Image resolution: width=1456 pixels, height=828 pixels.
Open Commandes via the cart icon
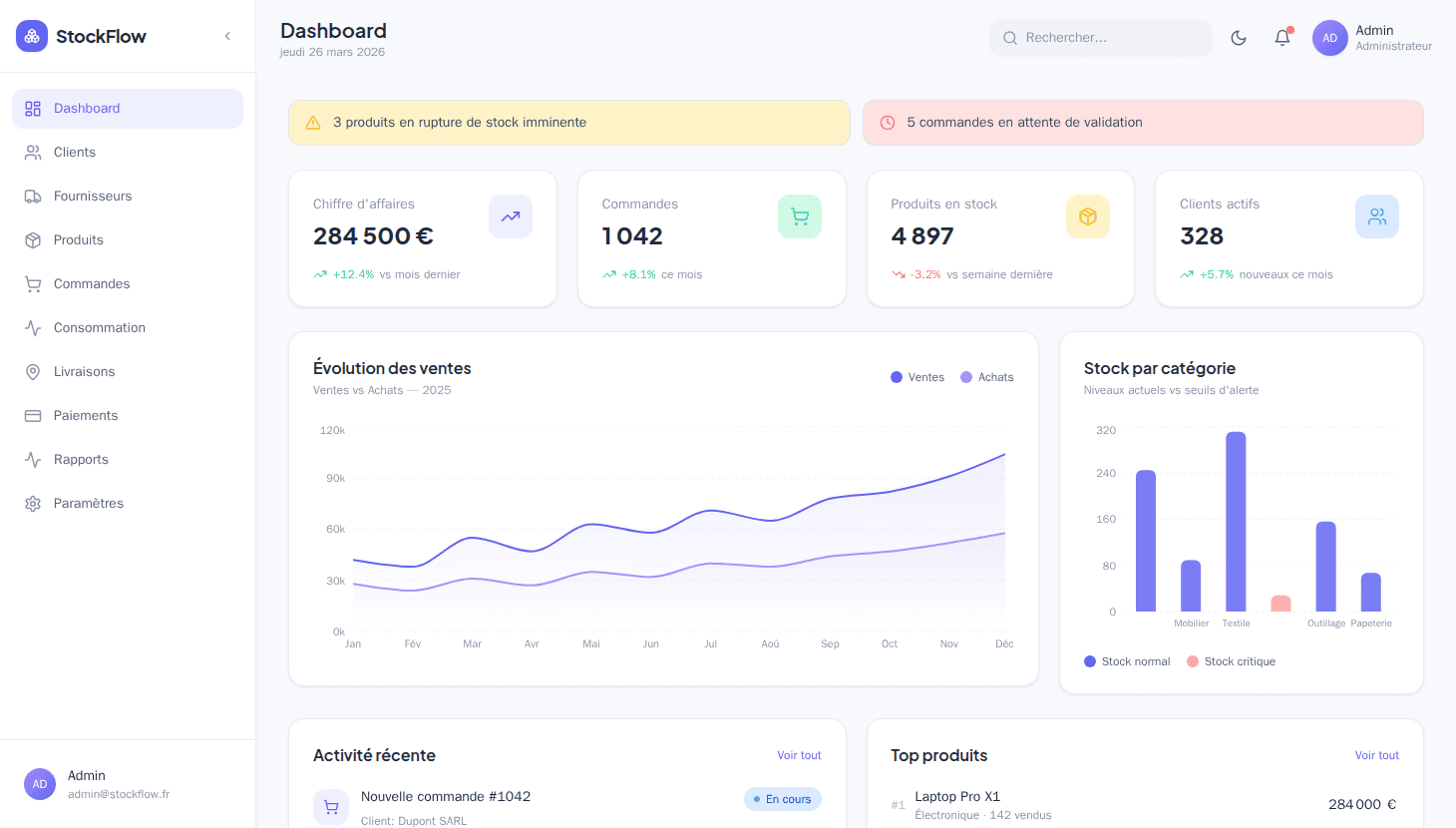(31, 283)
